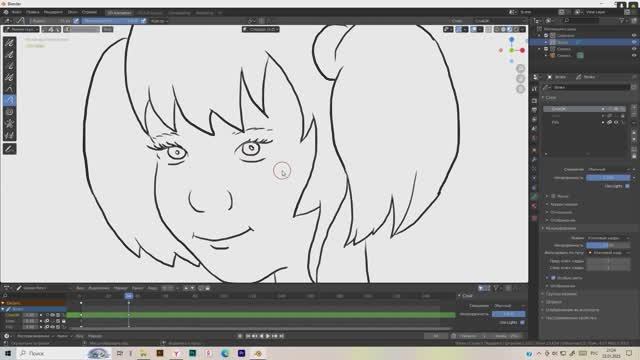Hide the selected Stroke object in outliner
The image size is (640, 360).
pos(634,42)
